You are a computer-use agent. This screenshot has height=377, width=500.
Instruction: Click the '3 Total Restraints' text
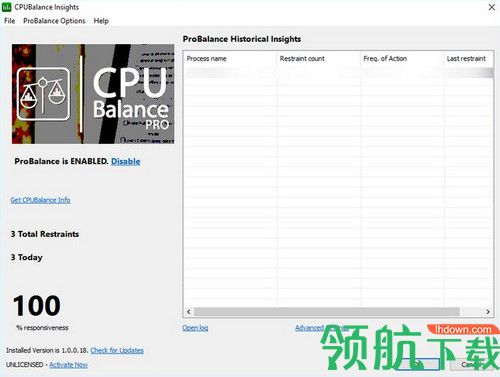[45, 234]
